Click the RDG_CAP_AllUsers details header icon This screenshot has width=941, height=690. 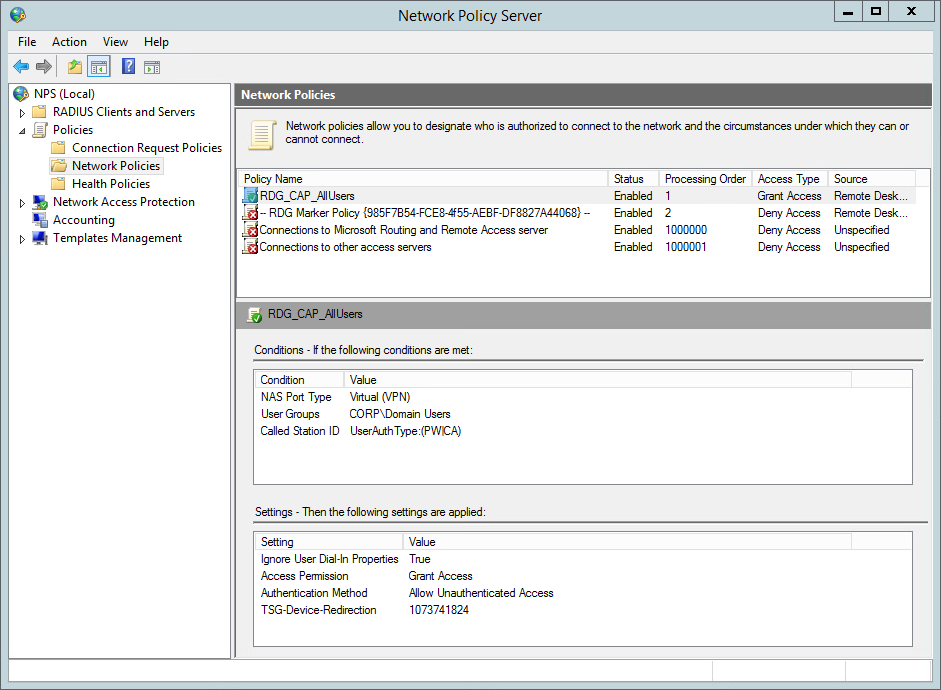(x=254, y=314)
